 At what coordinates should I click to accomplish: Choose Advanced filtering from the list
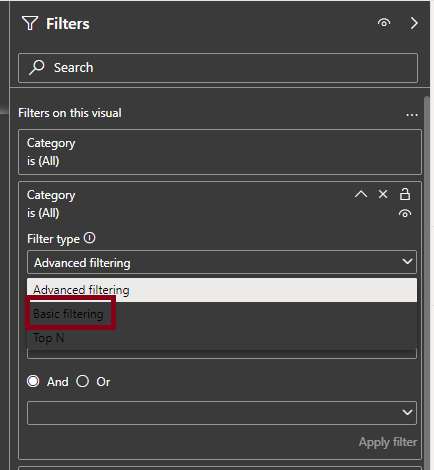[x=222, y=290]
